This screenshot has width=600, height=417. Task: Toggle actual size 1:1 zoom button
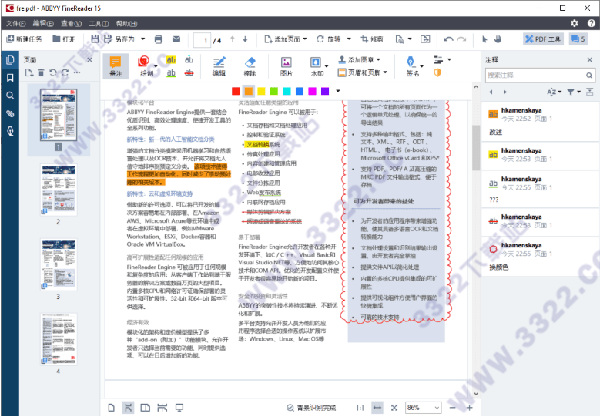360,408
